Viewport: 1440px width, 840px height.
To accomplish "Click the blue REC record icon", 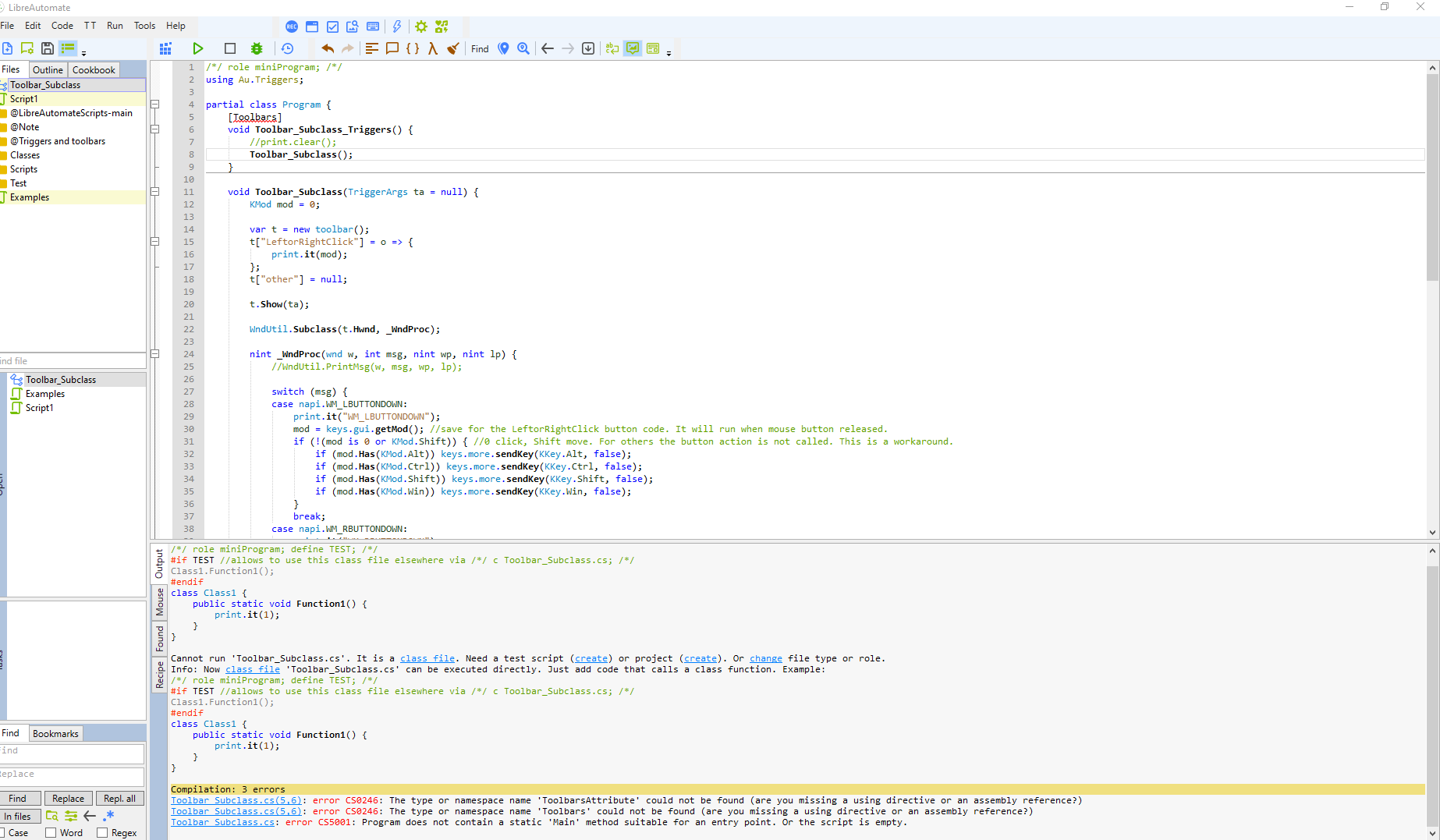I will [292, 27].
